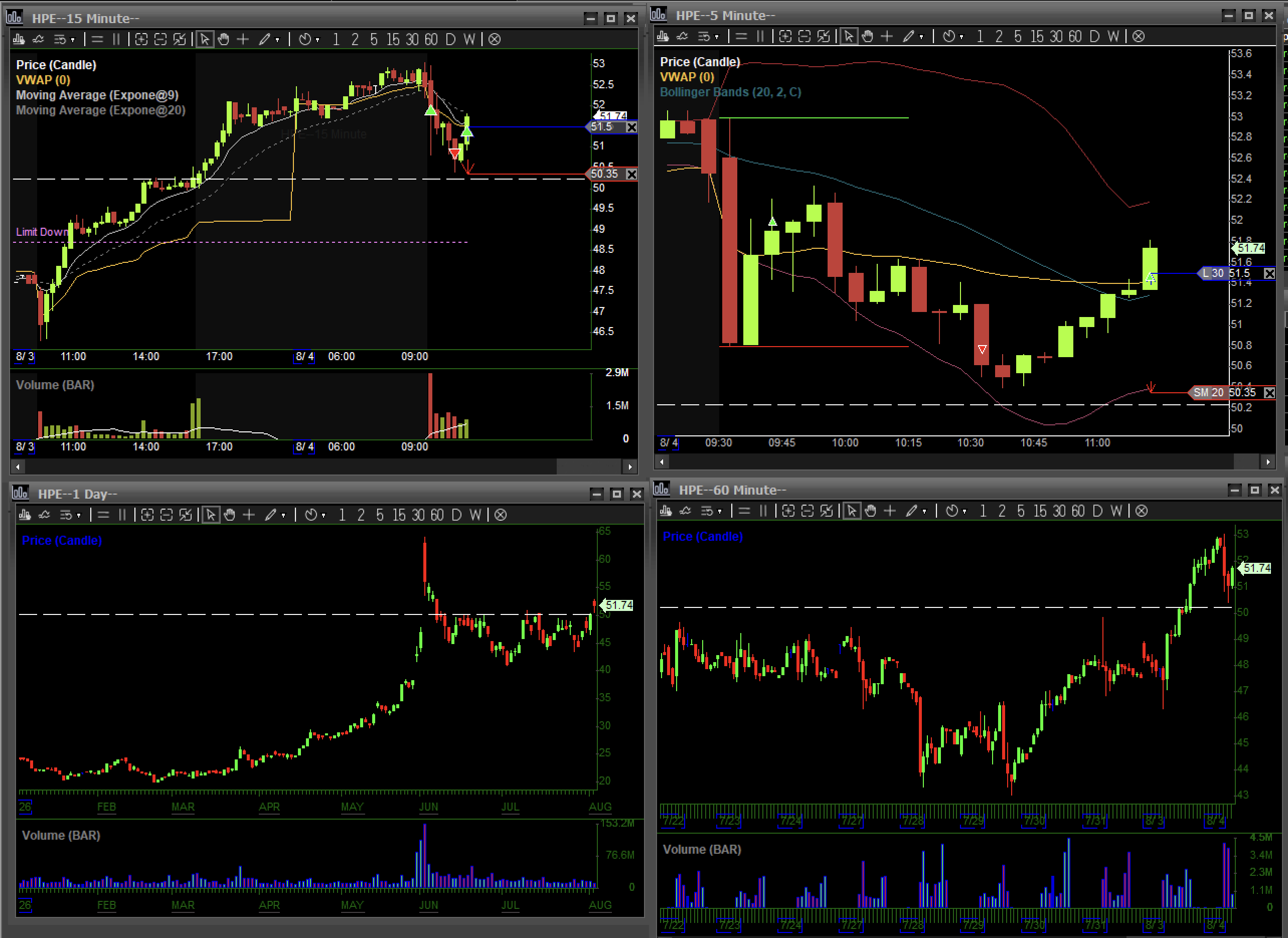Viewport: 1288px width, 938px height.
Task: Switch 1 Day chart to Weekly (W) interval
Action: (x=475, y=515)
